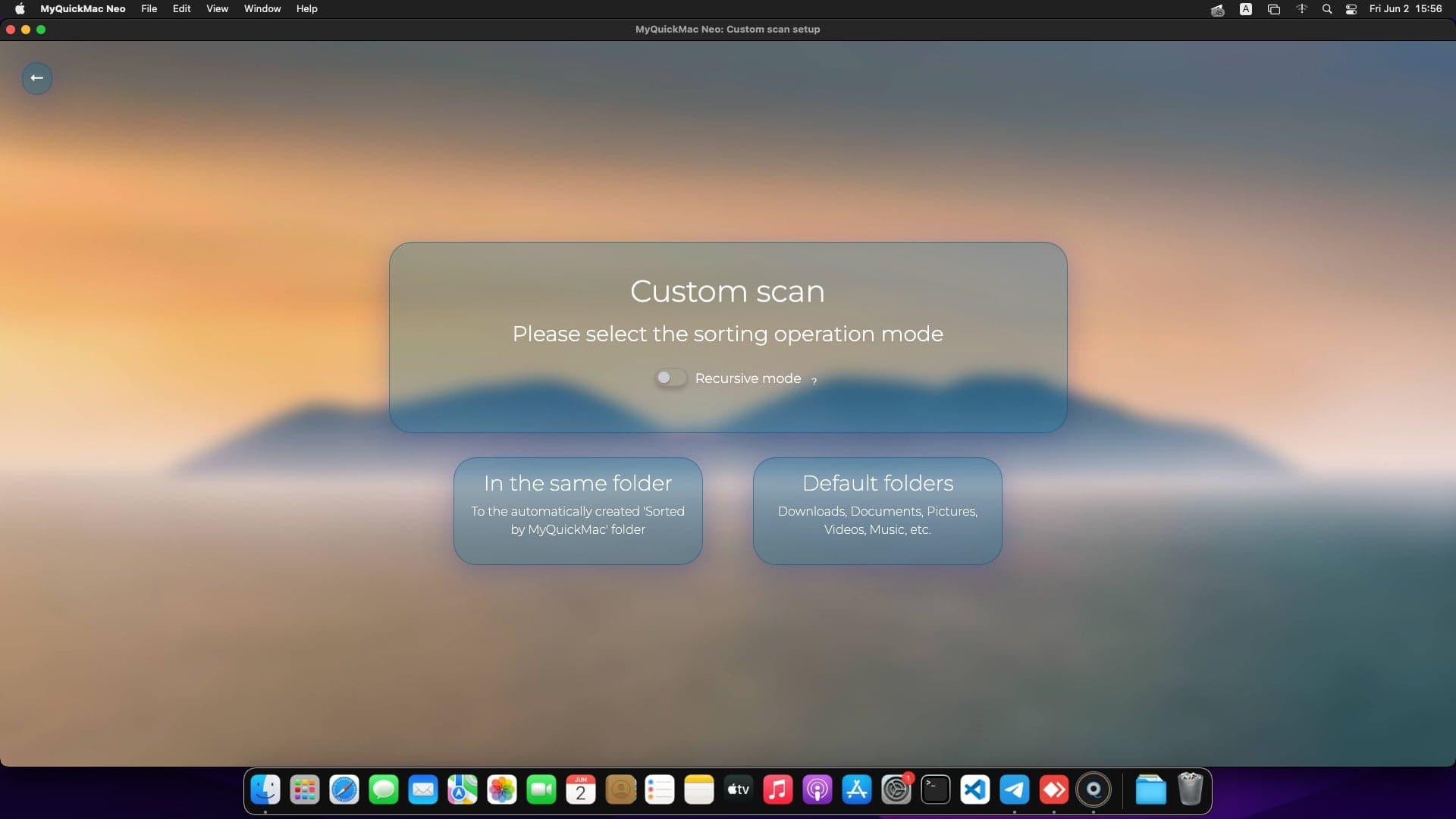1456x819 pixels.
Task: Open the Trash from the dock
Action: point(1191,790)
